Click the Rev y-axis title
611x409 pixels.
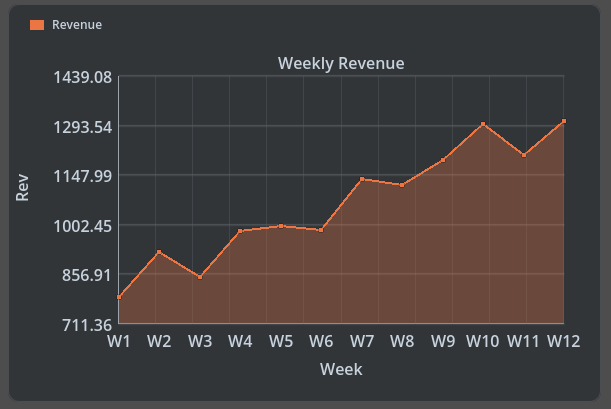coord(22,187)
